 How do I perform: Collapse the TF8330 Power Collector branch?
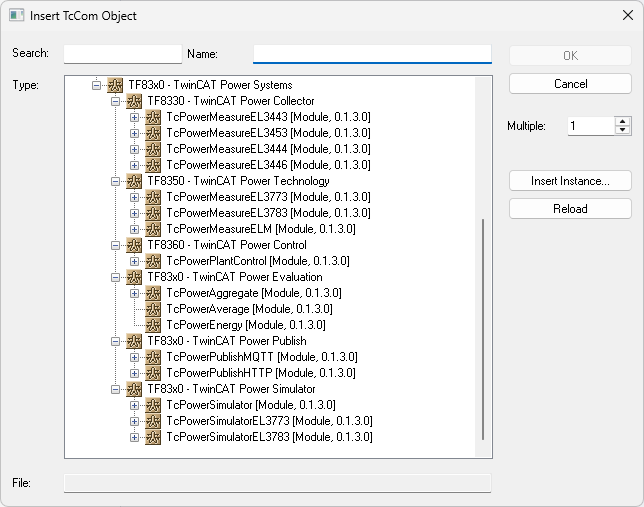click(x=115, y=101)
